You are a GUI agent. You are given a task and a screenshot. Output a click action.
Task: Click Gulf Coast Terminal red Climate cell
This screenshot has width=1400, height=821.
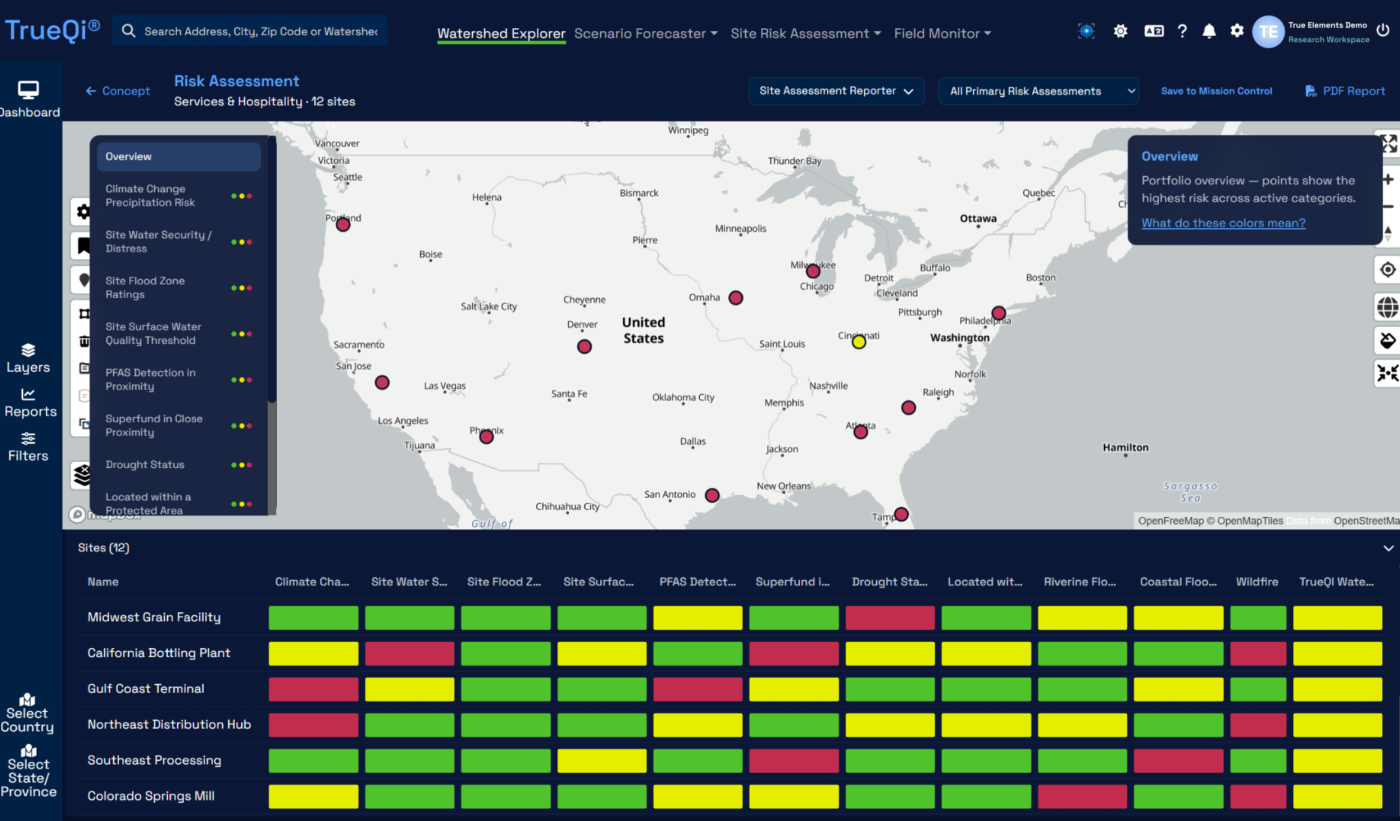click(313, 690)
